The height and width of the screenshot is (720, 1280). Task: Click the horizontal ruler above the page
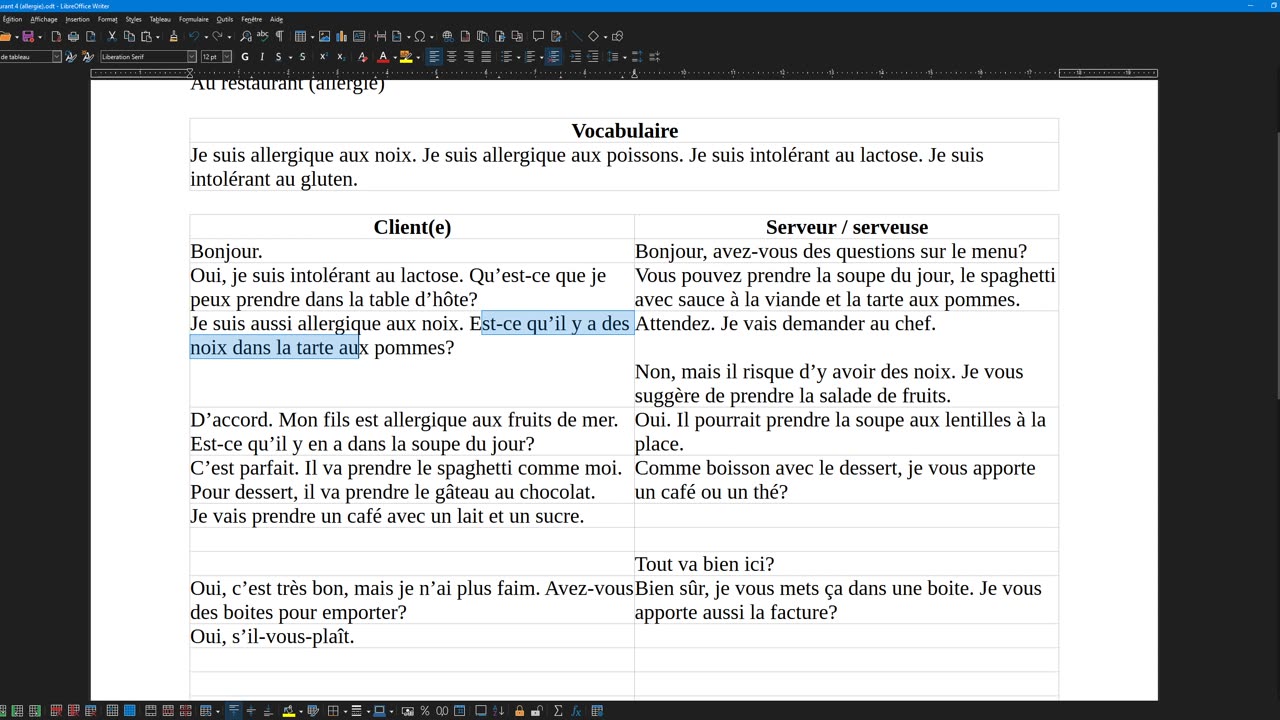(624, 73)
